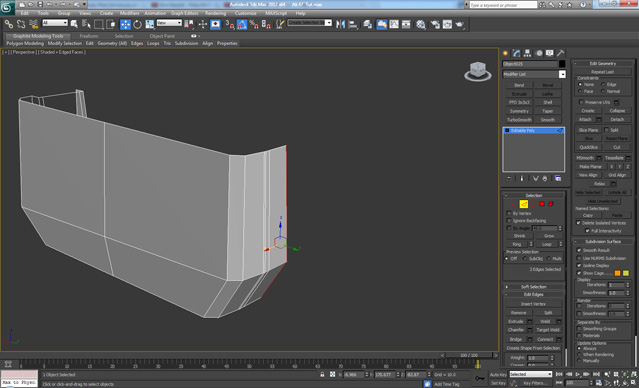The width and height of the screenshot is (639, 388).
Task: Click the Create Shape From Selection button
Action: [x=533, y=348]
